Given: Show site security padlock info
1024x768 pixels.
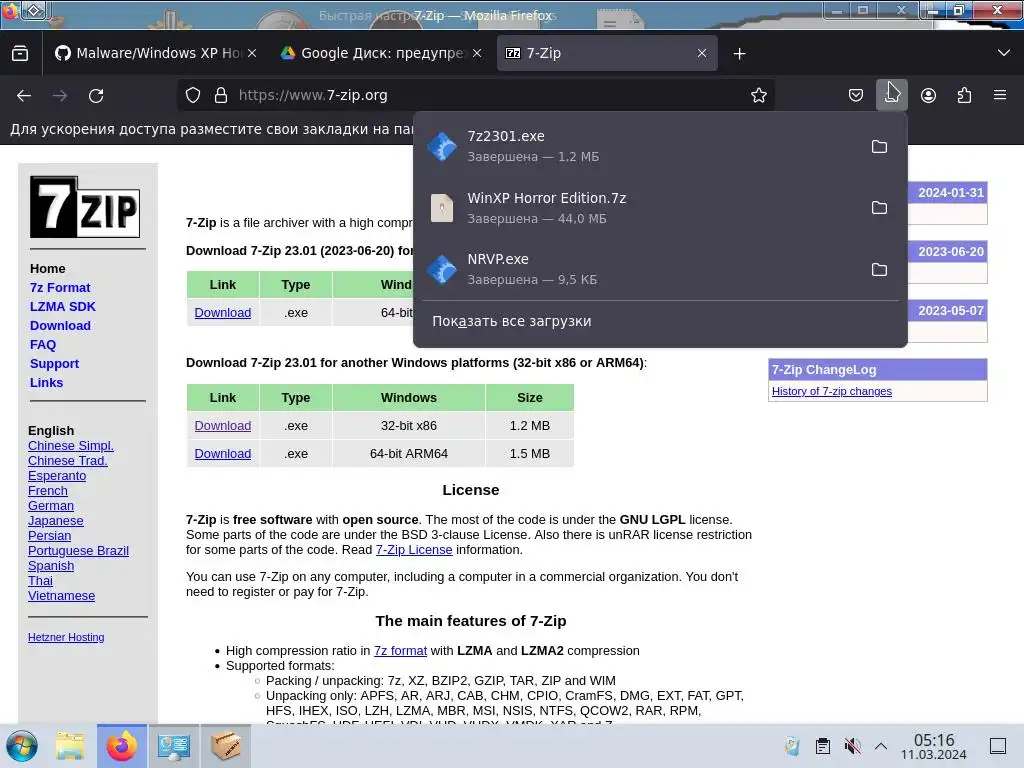Looking at the screenshot, I should 221,95.
